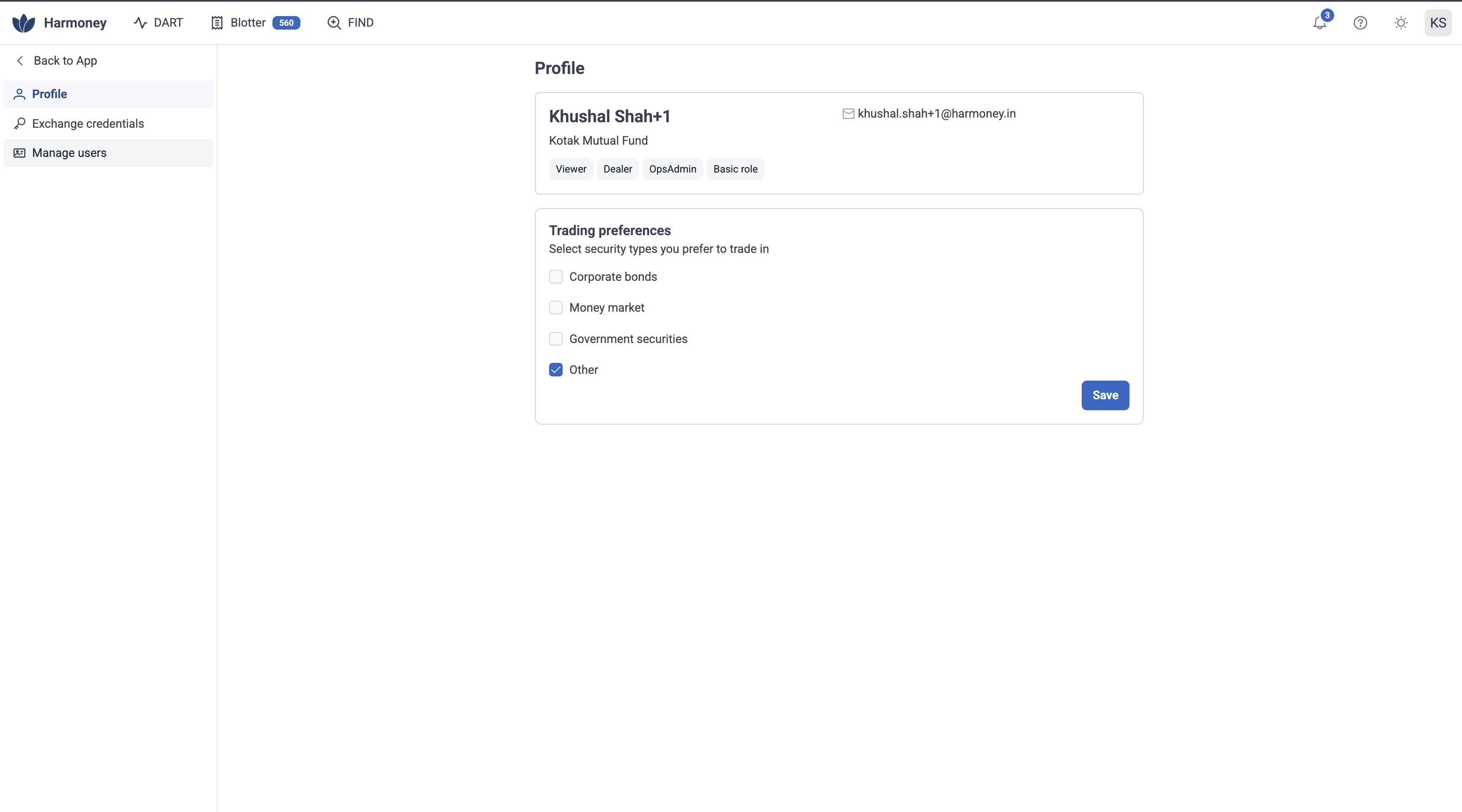The height and width of the screenshot is (812, 1462).
Task: Click the Blotter 560 count badge
Action: (x=286, y=23)
